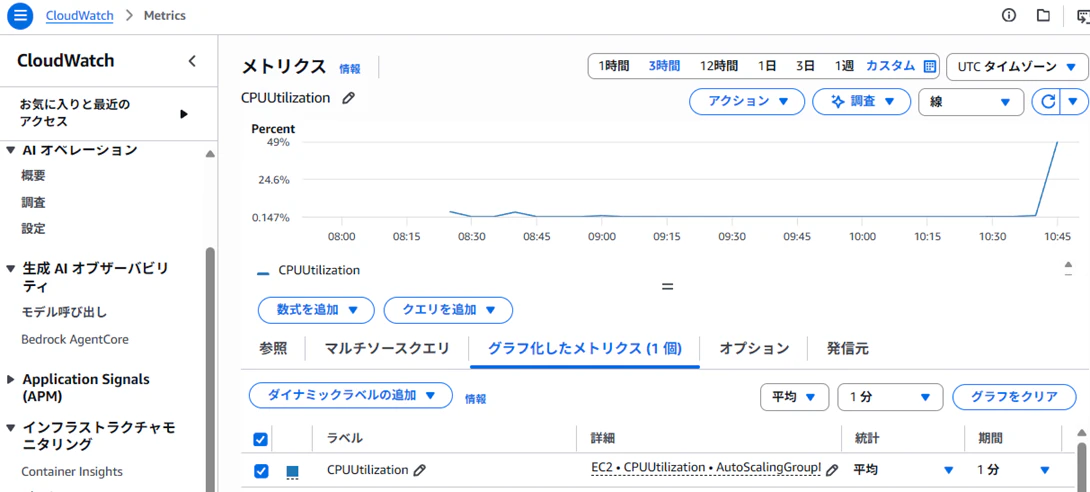The image size is (1090, 492).
Task: Open 情報 link next to メトリクス
Action: coord(350,69)
